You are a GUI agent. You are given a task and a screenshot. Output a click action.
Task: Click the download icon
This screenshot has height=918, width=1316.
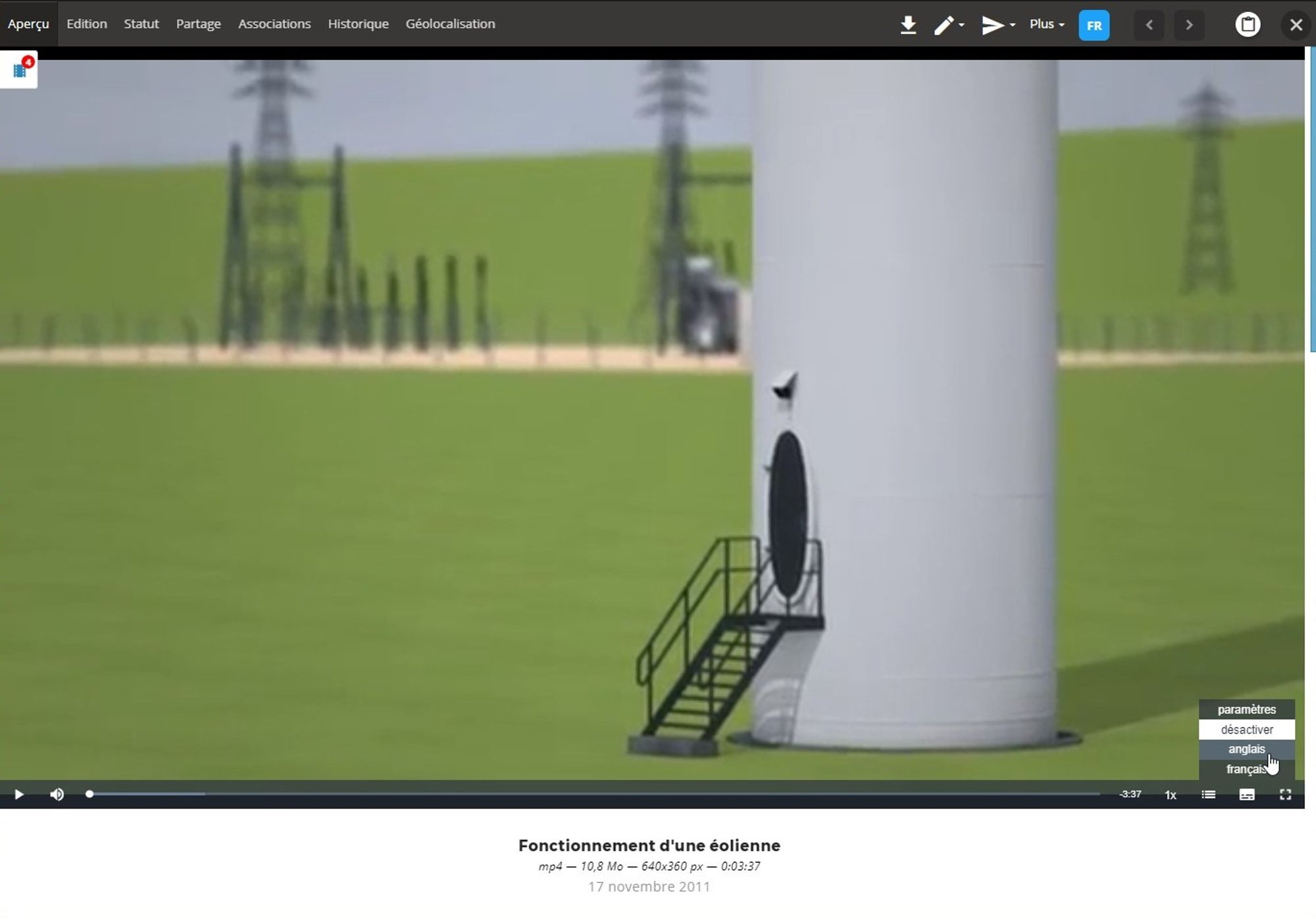(908, 25)
